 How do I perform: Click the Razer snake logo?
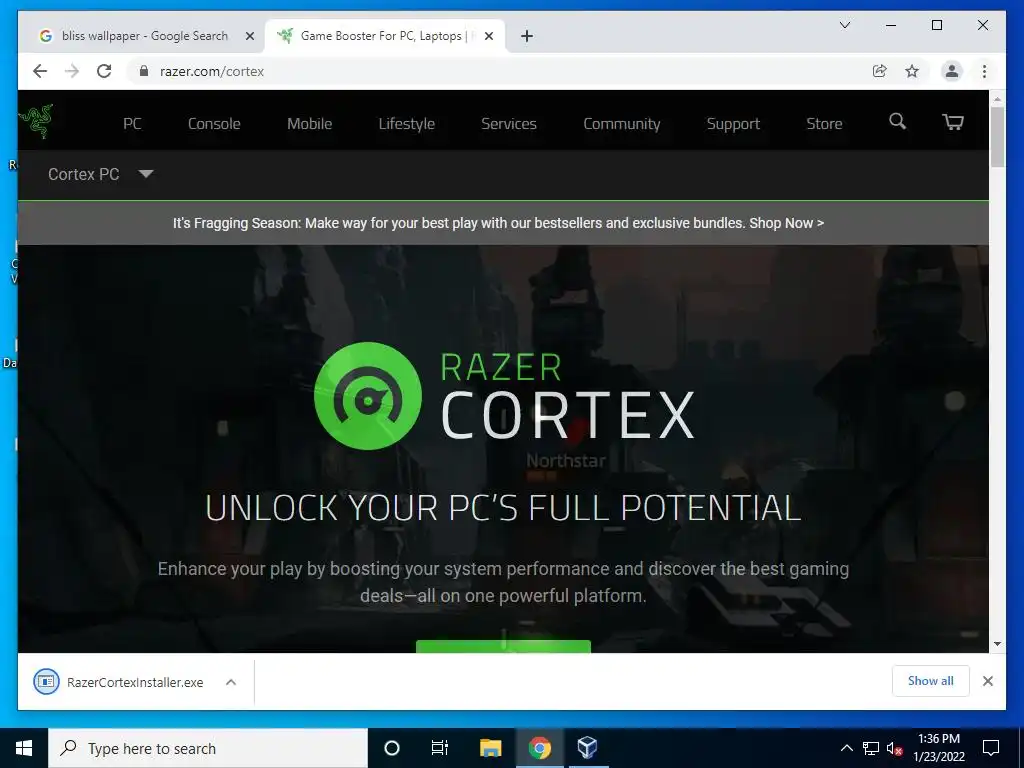[x=37, y=121]
